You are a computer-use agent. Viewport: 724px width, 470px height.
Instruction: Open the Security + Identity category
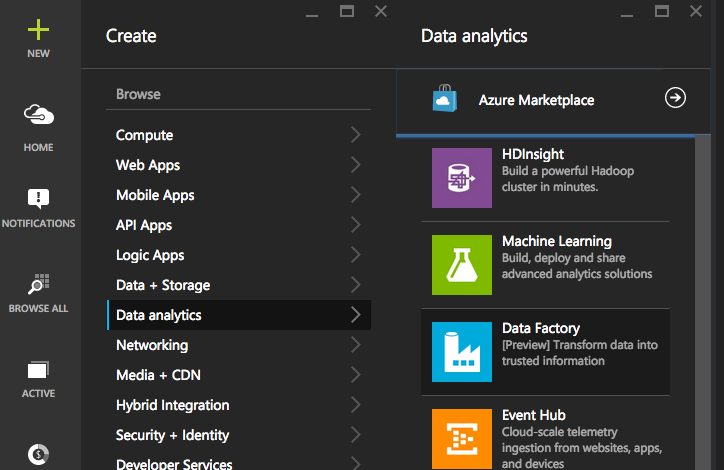tap(239, 435)
